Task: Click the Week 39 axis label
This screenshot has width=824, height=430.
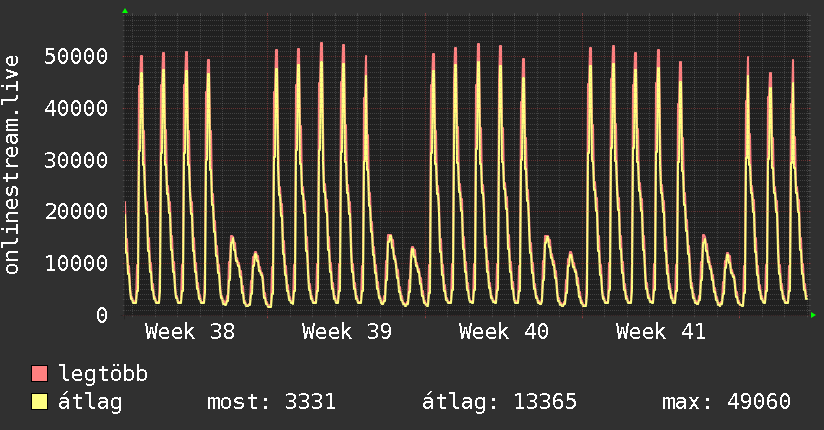Action: click(347, 332)
